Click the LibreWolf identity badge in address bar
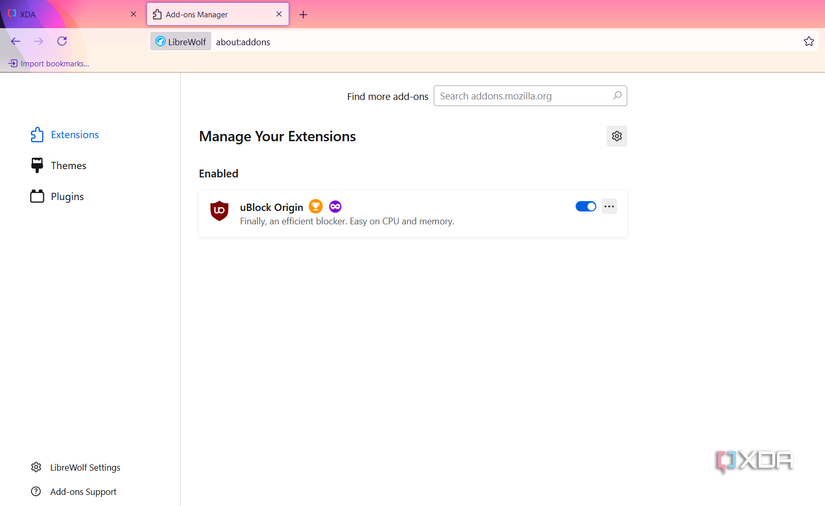Viewport: 825px width, 506px height. 180,42
